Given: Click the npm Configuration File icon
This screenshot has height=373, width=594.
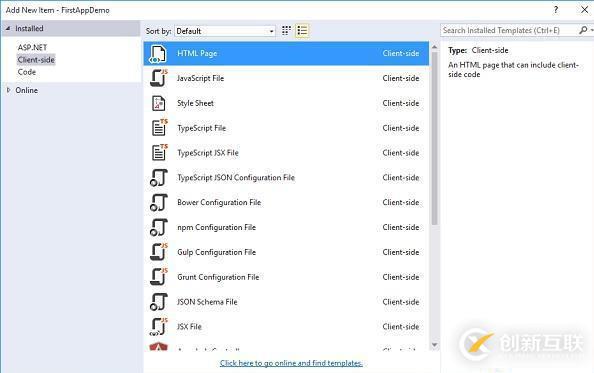Looking at the screenshot, I should pos(159,227).
